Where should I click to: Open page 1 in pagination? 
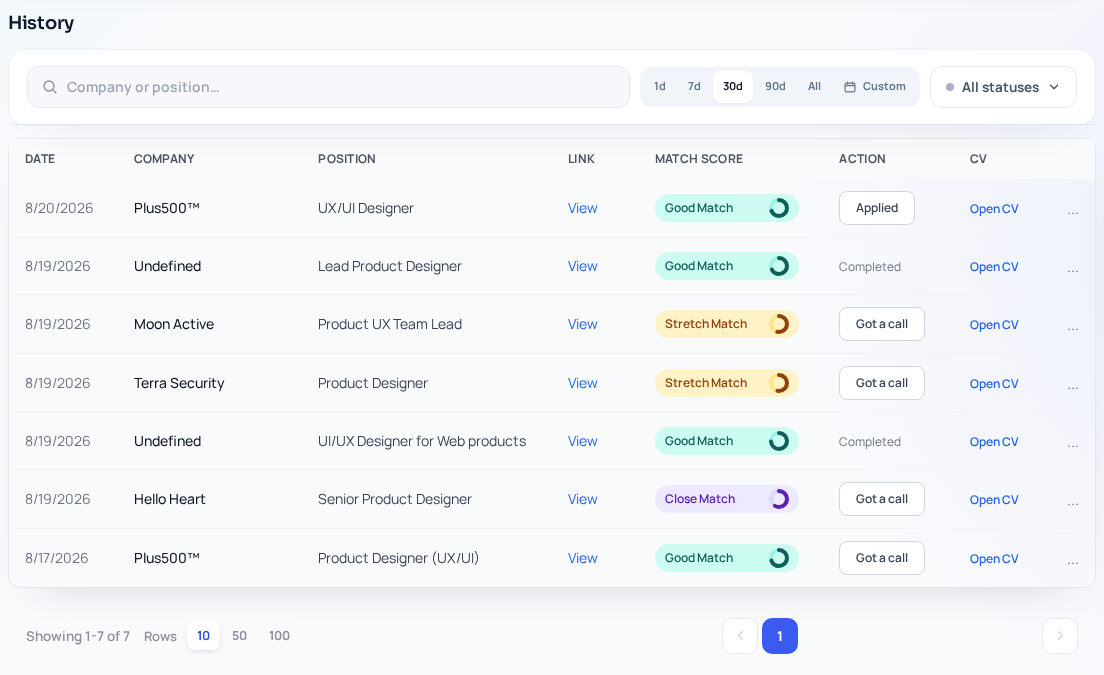click(779, 636)
